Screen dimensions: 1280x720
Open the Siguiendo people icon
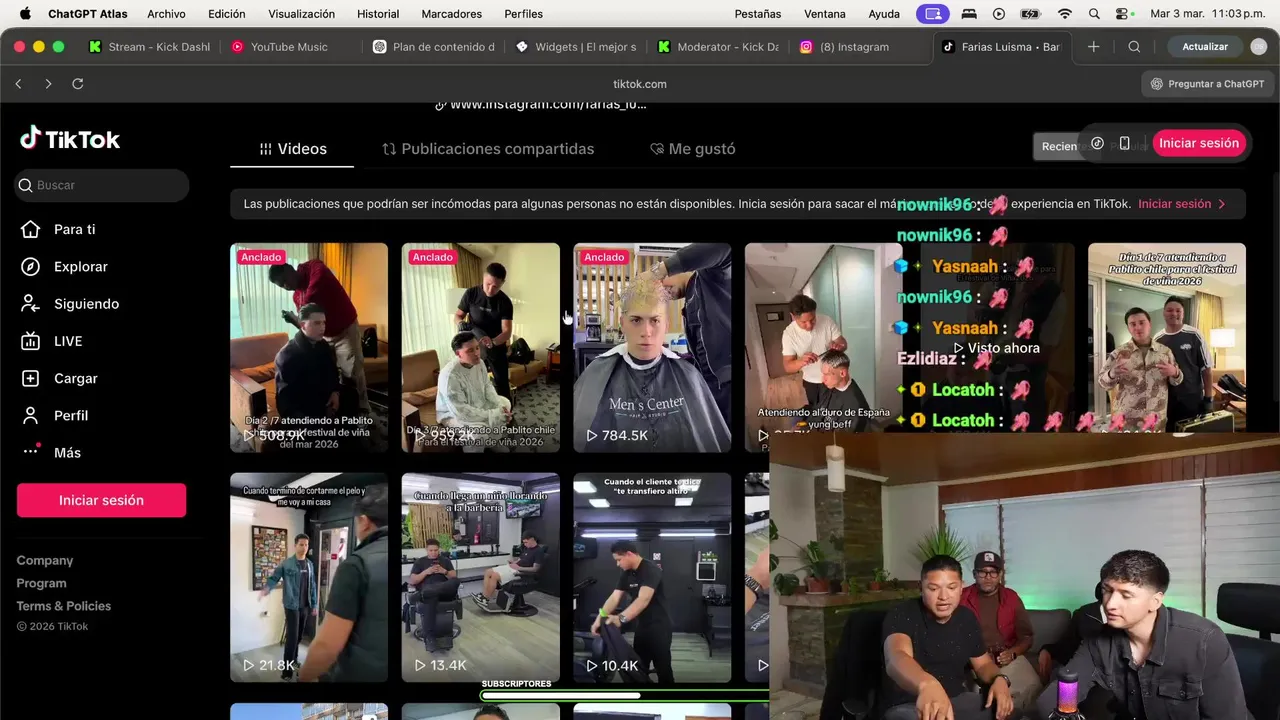[x=30, y=304]
